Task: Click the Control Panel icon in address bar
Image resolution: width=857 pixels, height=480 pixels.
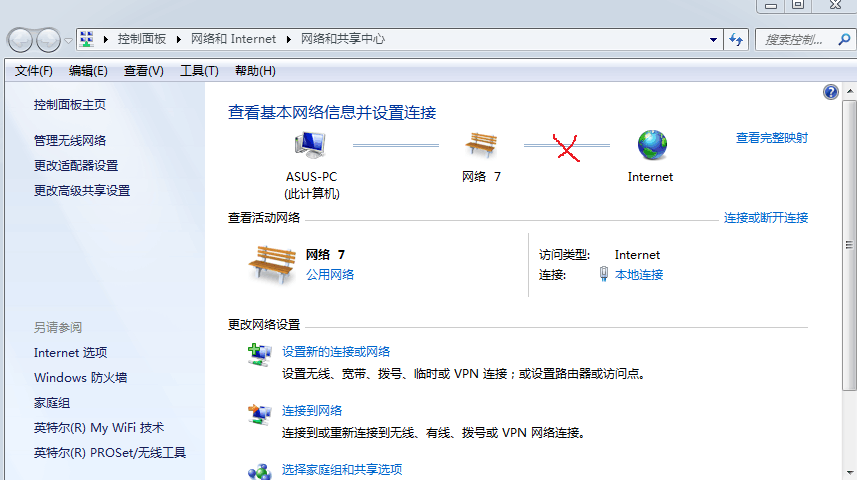Action: [x=86, y=39]
